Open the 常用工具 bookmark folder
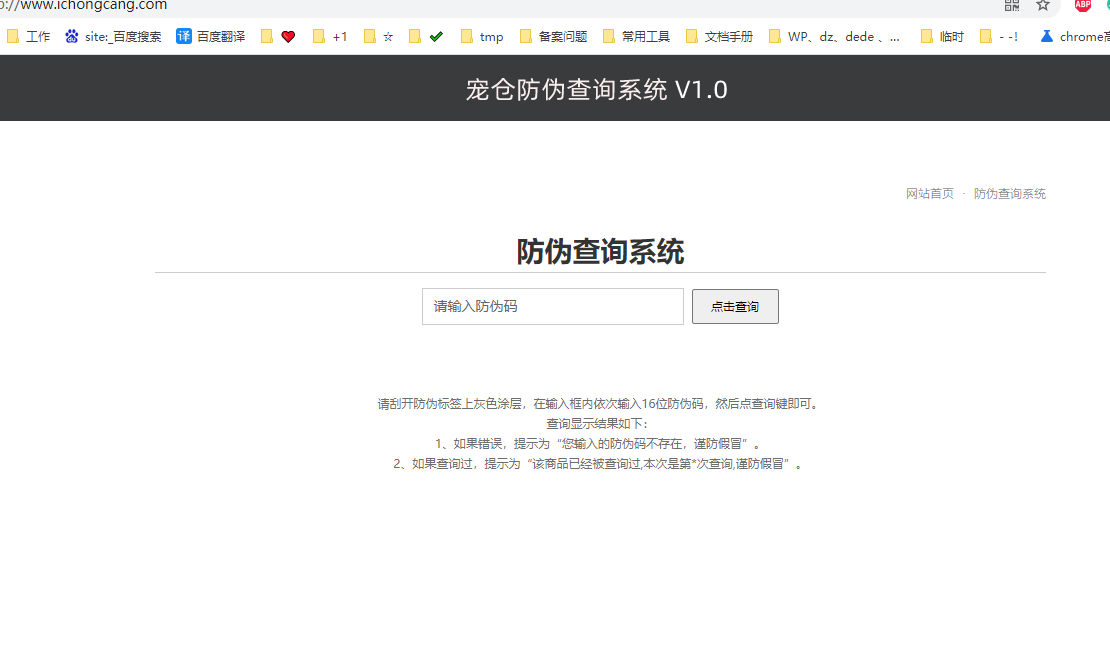This screenshot has width=1110, height=653. (x=636, y=37)
